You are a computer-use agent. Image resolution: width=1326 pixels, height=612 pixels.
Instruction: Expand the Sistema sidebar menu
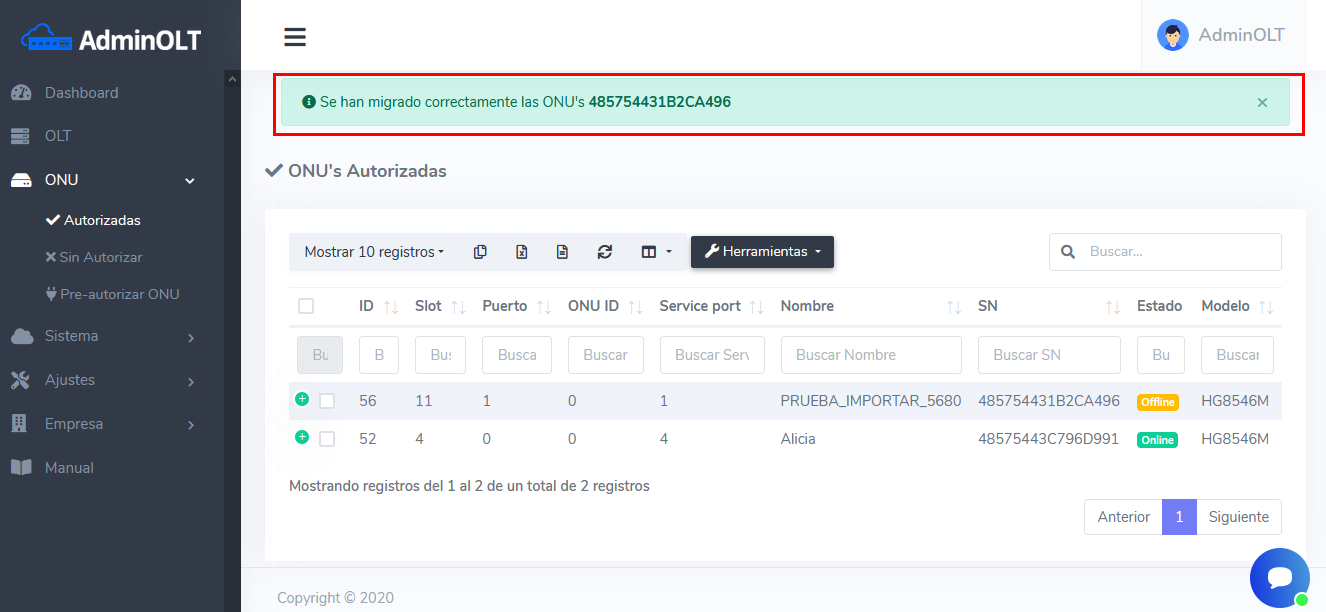tap(120, 337)
